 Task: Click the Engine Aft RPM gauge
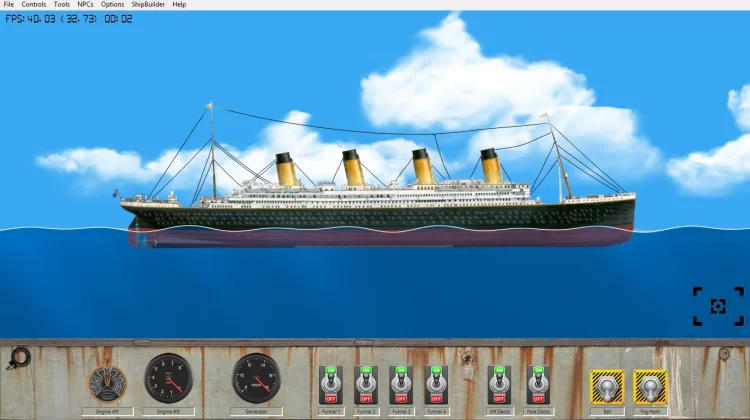click(x=168, y=378)
